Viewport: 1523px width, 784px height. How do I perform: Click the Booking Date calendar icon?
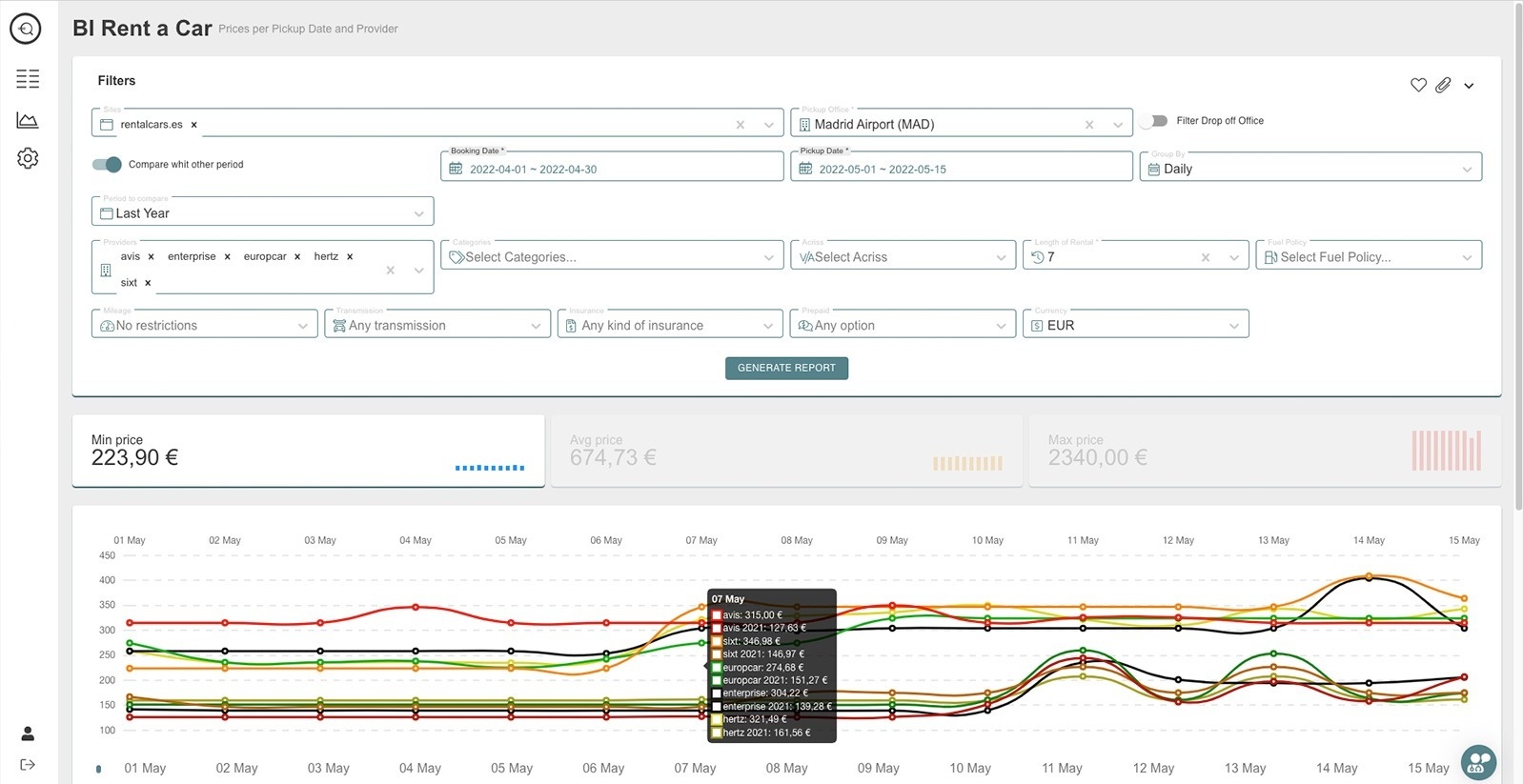pyautogui.click(x=456, y=169)
